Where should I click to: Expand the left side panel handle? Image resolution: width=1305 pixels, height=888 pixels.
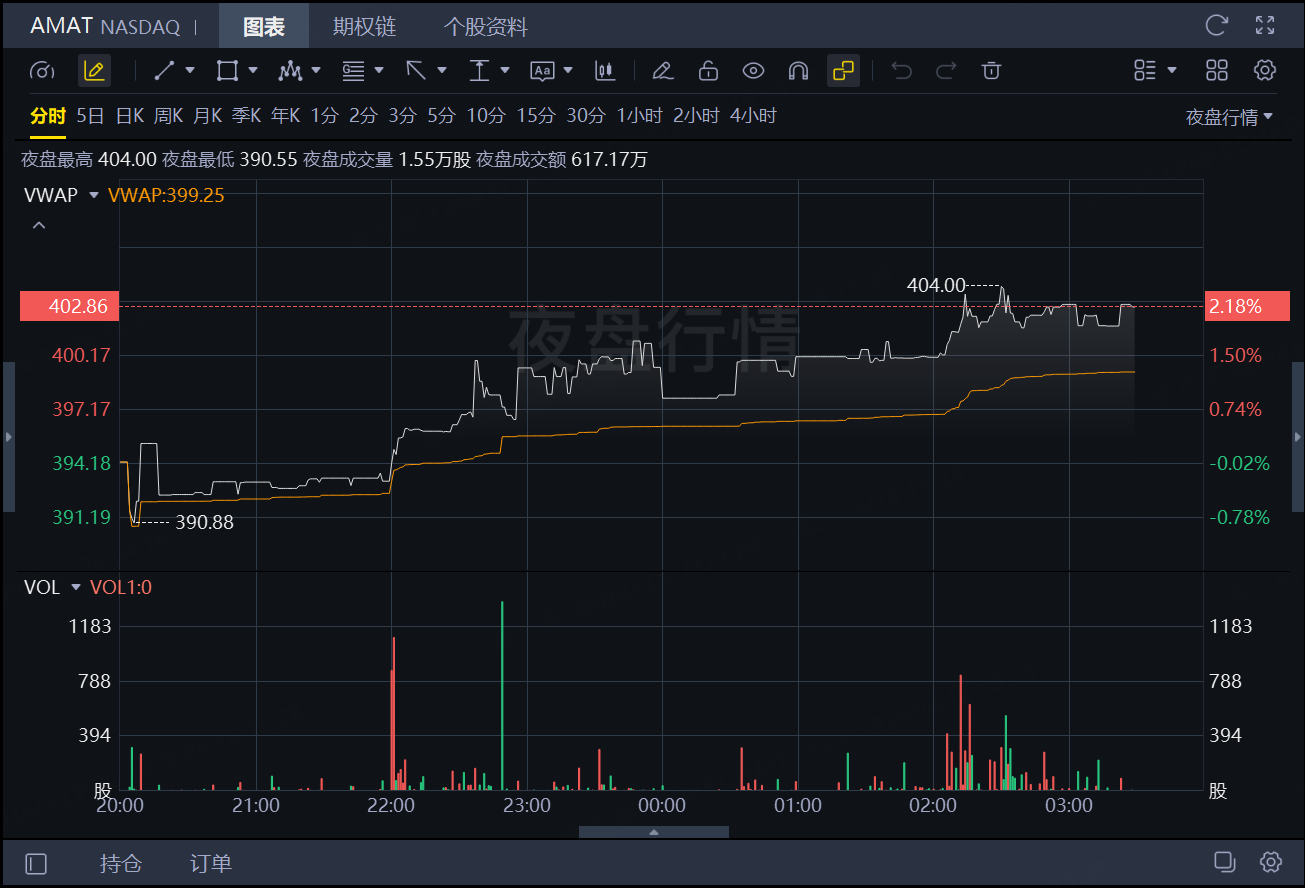click(7, 437)
